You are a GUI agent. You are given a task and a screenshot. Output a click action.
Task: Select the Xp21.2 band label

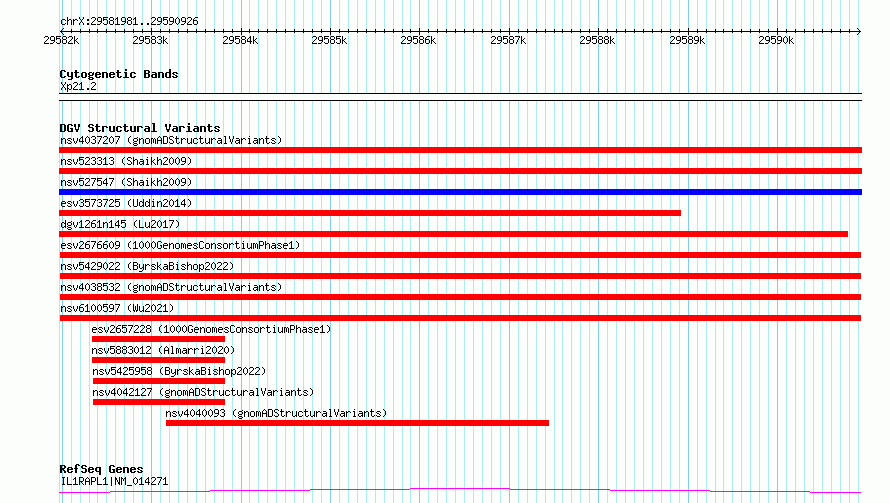tap(78, 86)
